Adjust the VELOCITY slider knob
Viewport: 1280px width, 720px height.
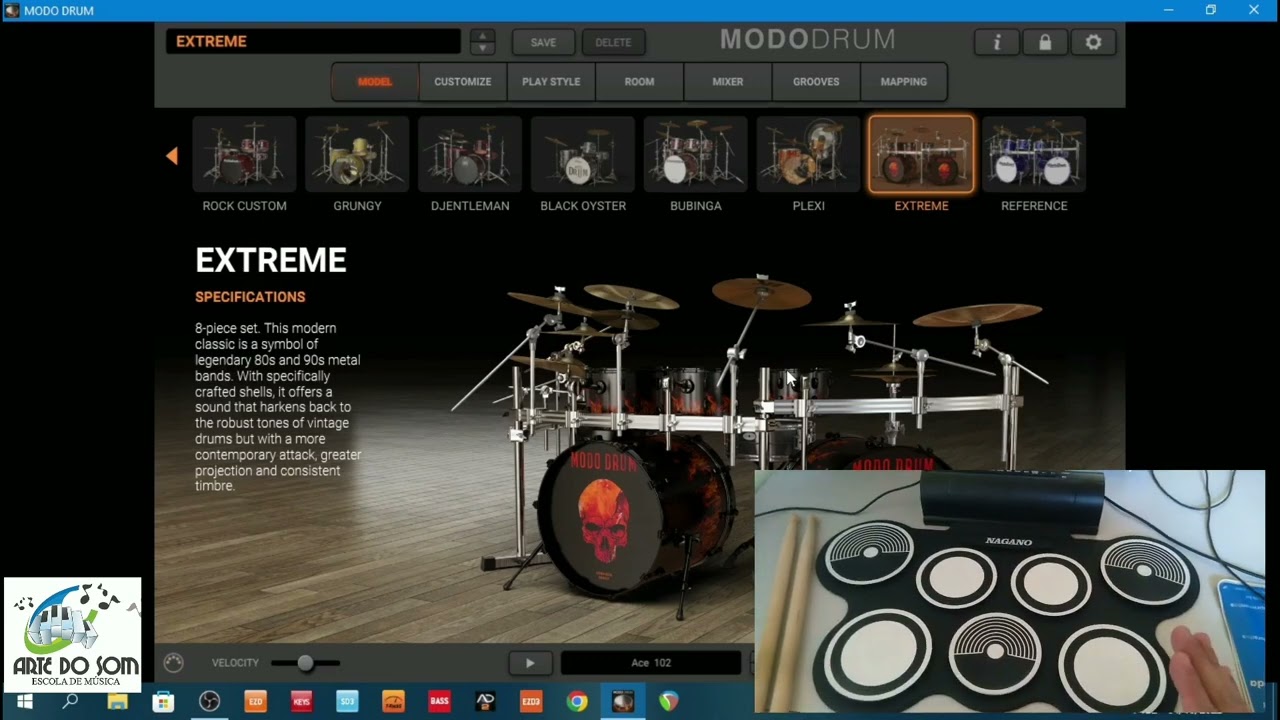(306, 663)
